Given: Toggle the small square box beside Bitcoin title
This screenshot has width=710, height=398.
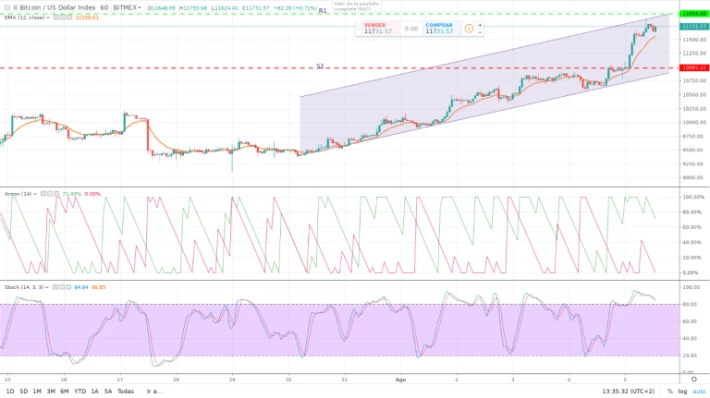Looking at the screenshot, I should click(7, 8).
